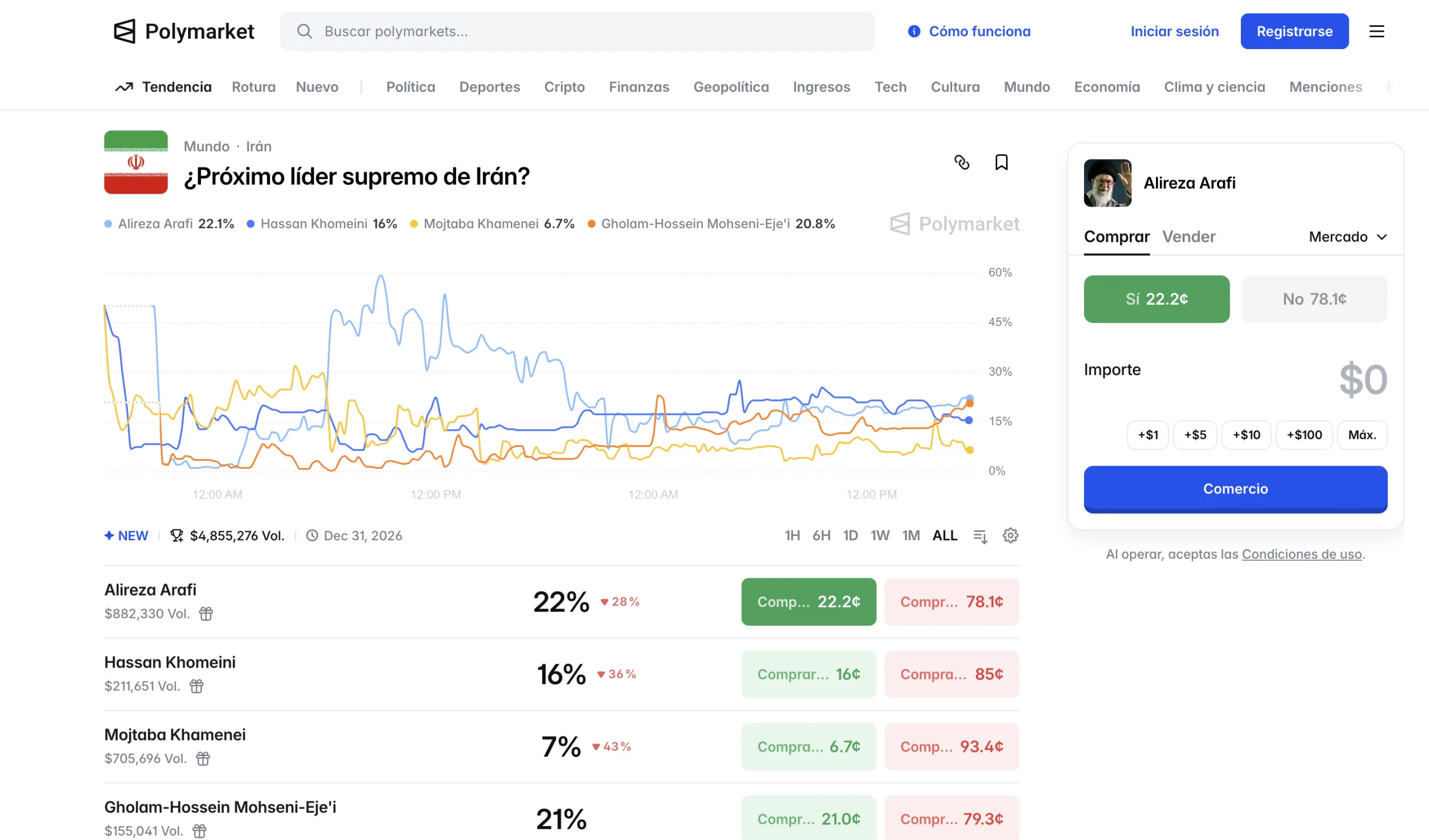This screenshot has width=1429, height=840.
Task: Select the Sí 22.2¢ outcome
Action: click(1156, 299)
